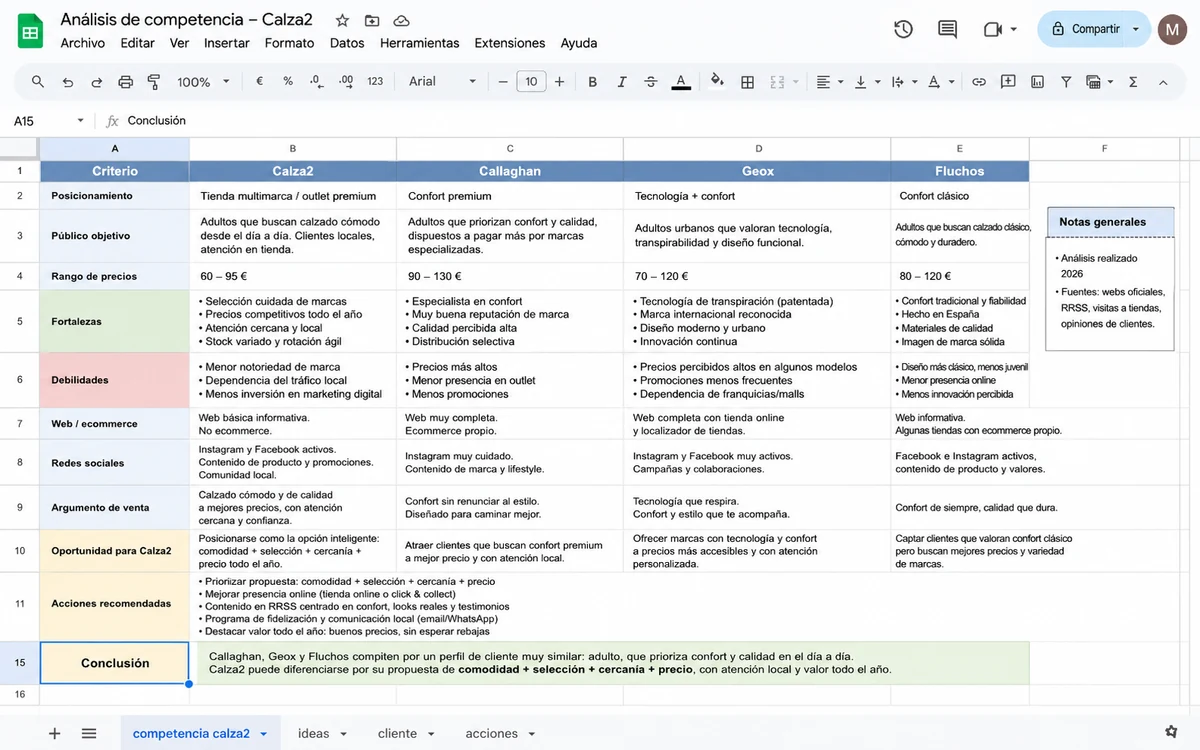
Task: Move the document to a folder
Action: (372, 20)
